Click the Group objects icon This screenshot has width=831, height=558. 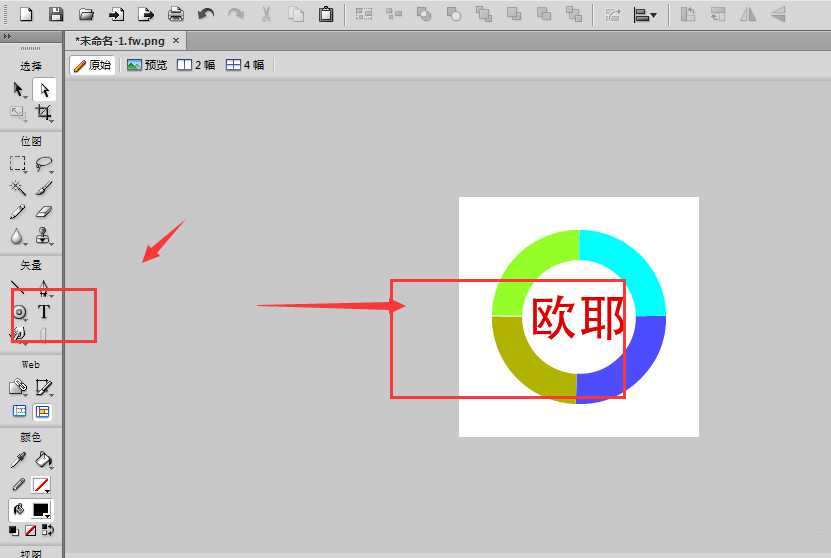click(x=364, y=14)
